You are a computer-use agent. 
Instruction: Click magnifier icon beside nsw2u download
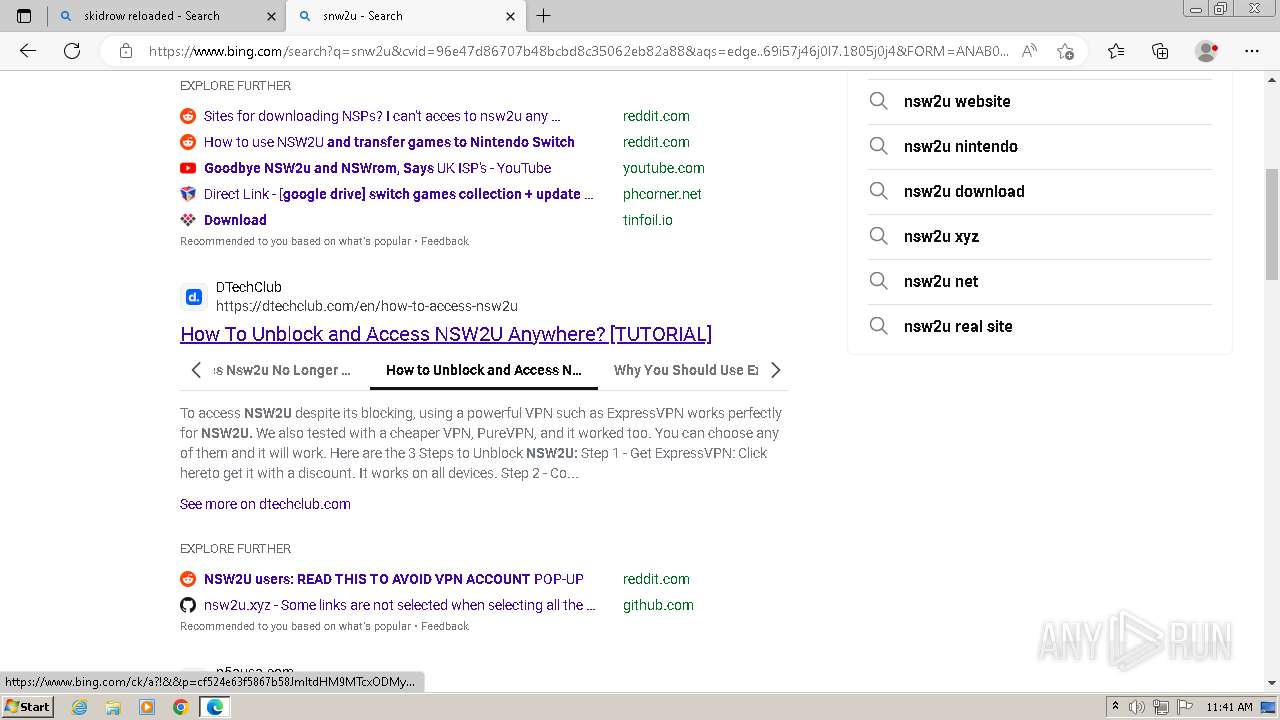tap(878, 191)
